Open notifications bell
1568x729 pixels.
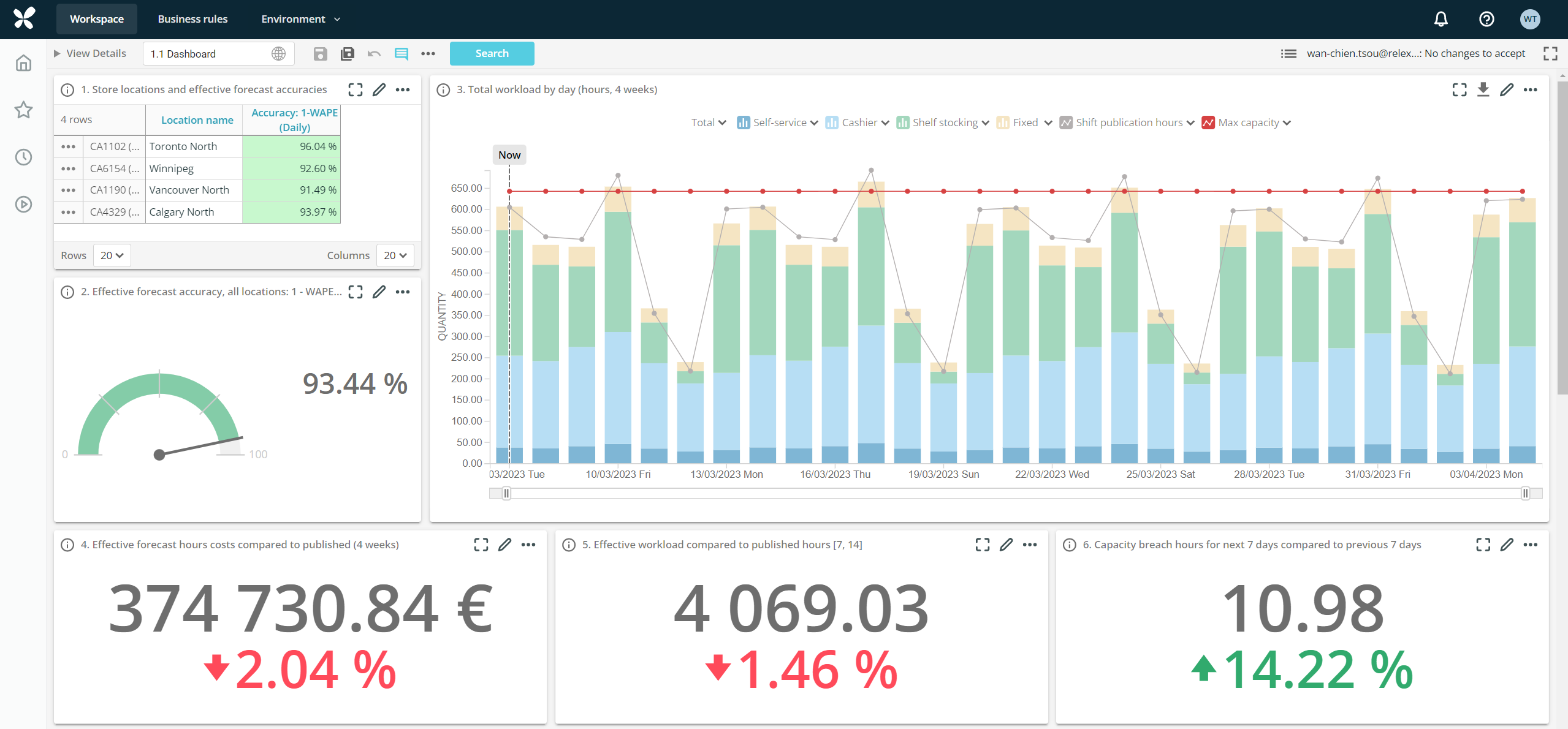[x=1440, y=19]
